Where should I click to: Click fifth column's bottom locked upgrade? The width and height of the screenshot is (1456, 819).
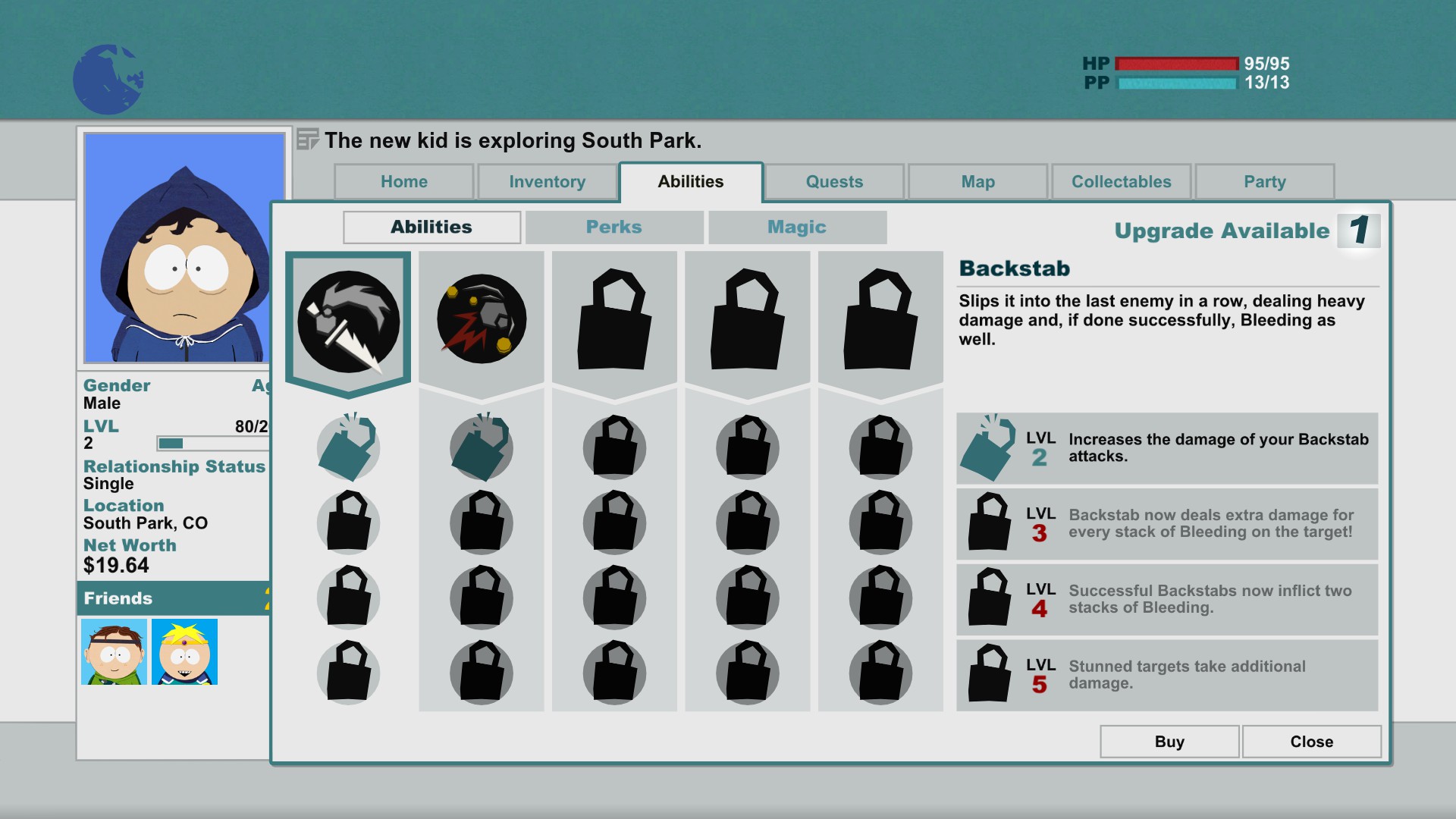pos(880,673)
